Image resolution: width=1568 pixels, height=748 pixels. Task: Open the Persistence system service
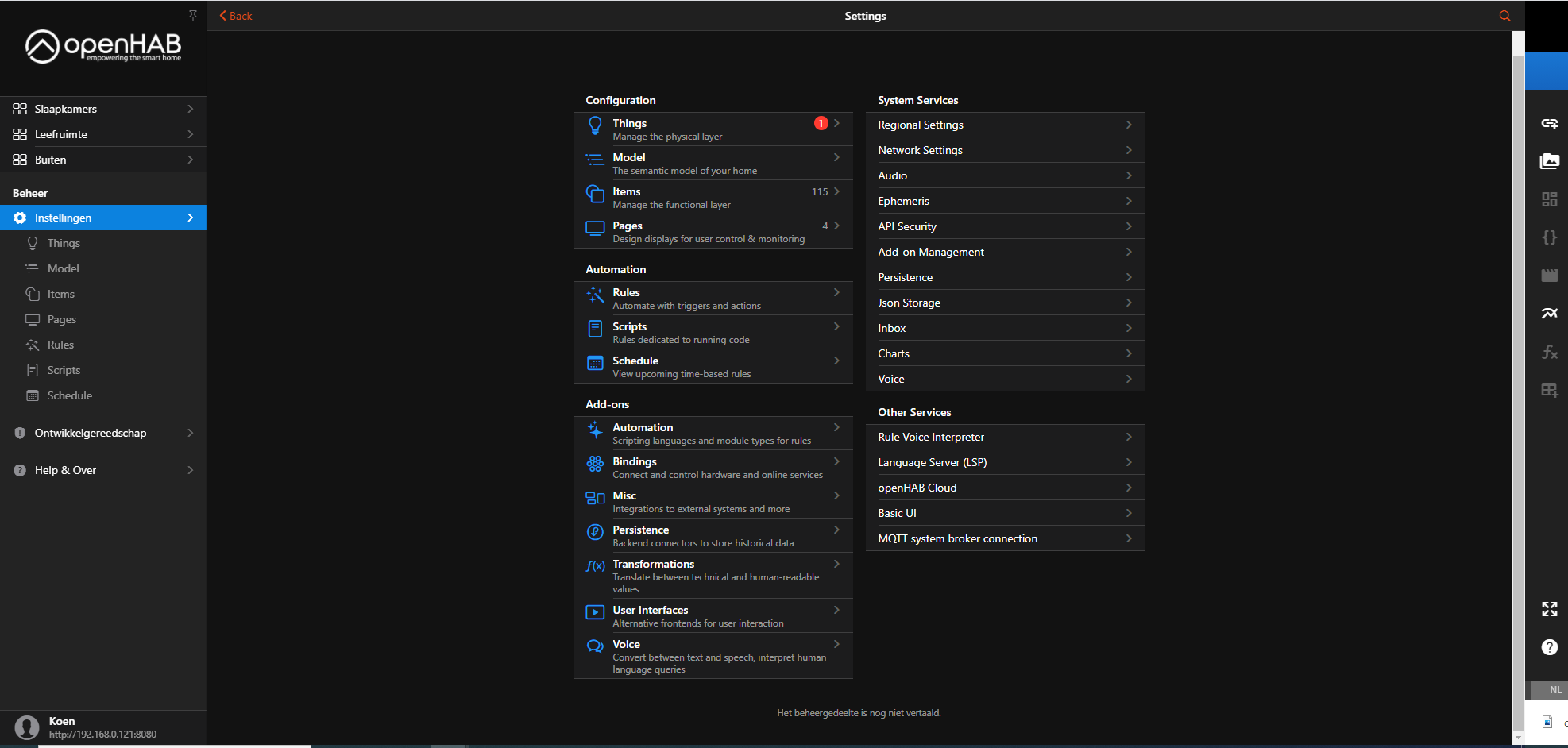click(x=1005, y=277)
